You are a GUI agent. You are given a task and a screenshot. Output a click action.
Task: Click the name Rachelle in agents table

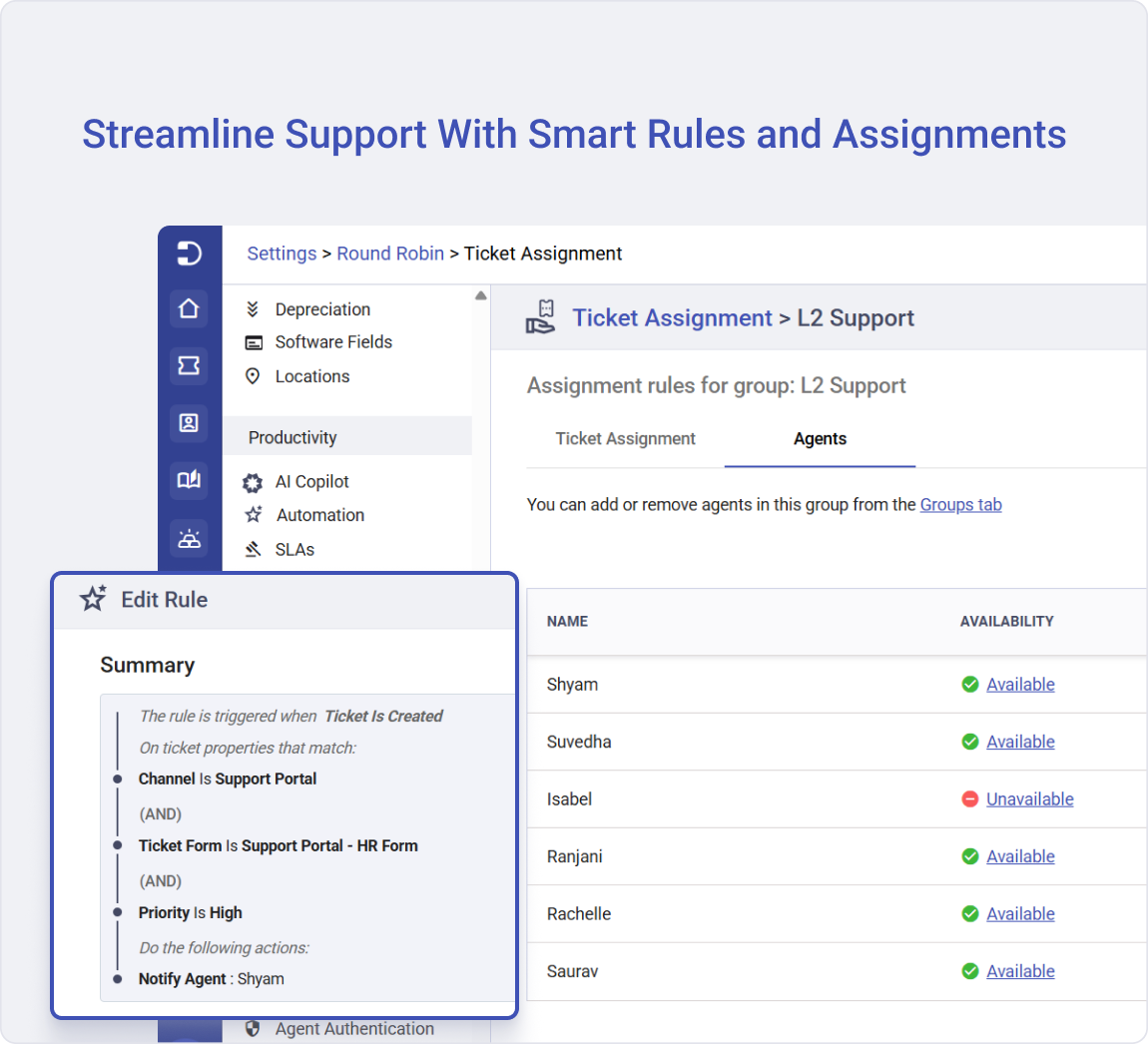tap(579, 913)
